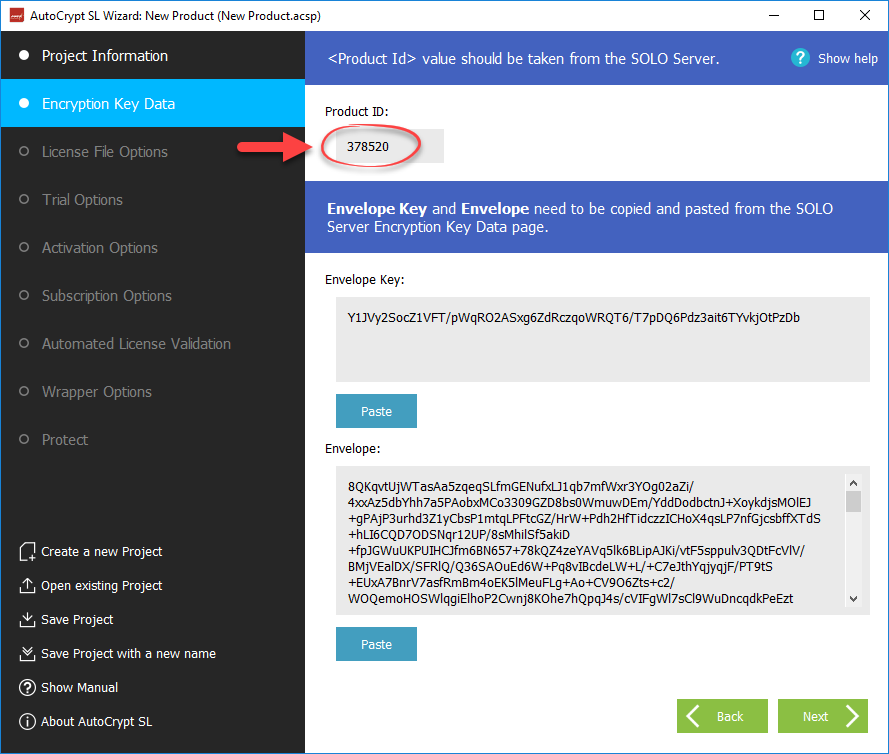Click Open existing Project link
Viewport: 889px width, 754px height.
[x=101, y=586]
